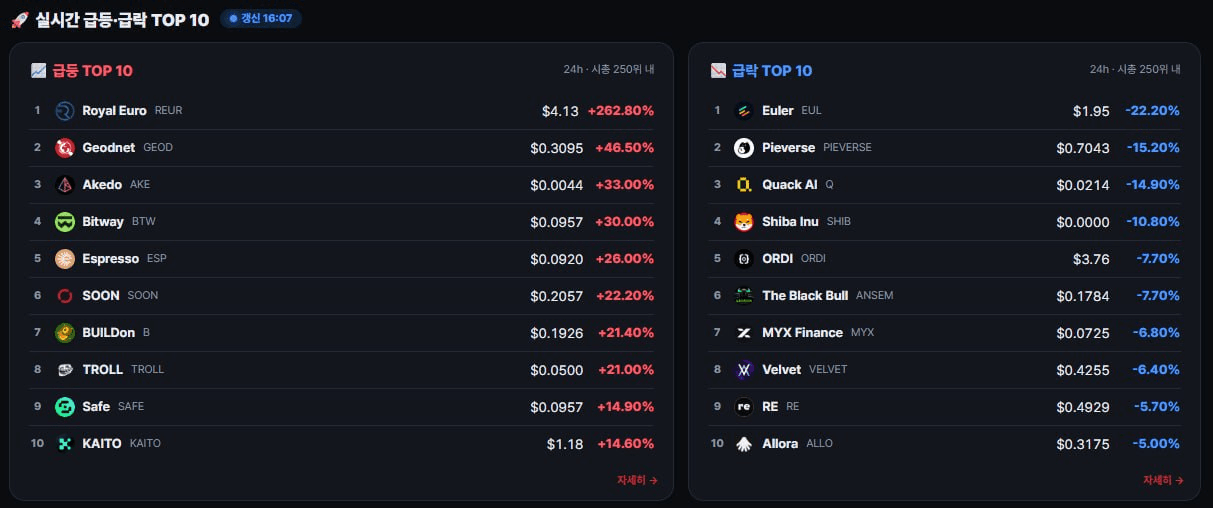Click the Velvet purple icon
The image size is (1213, 508).
744,370
